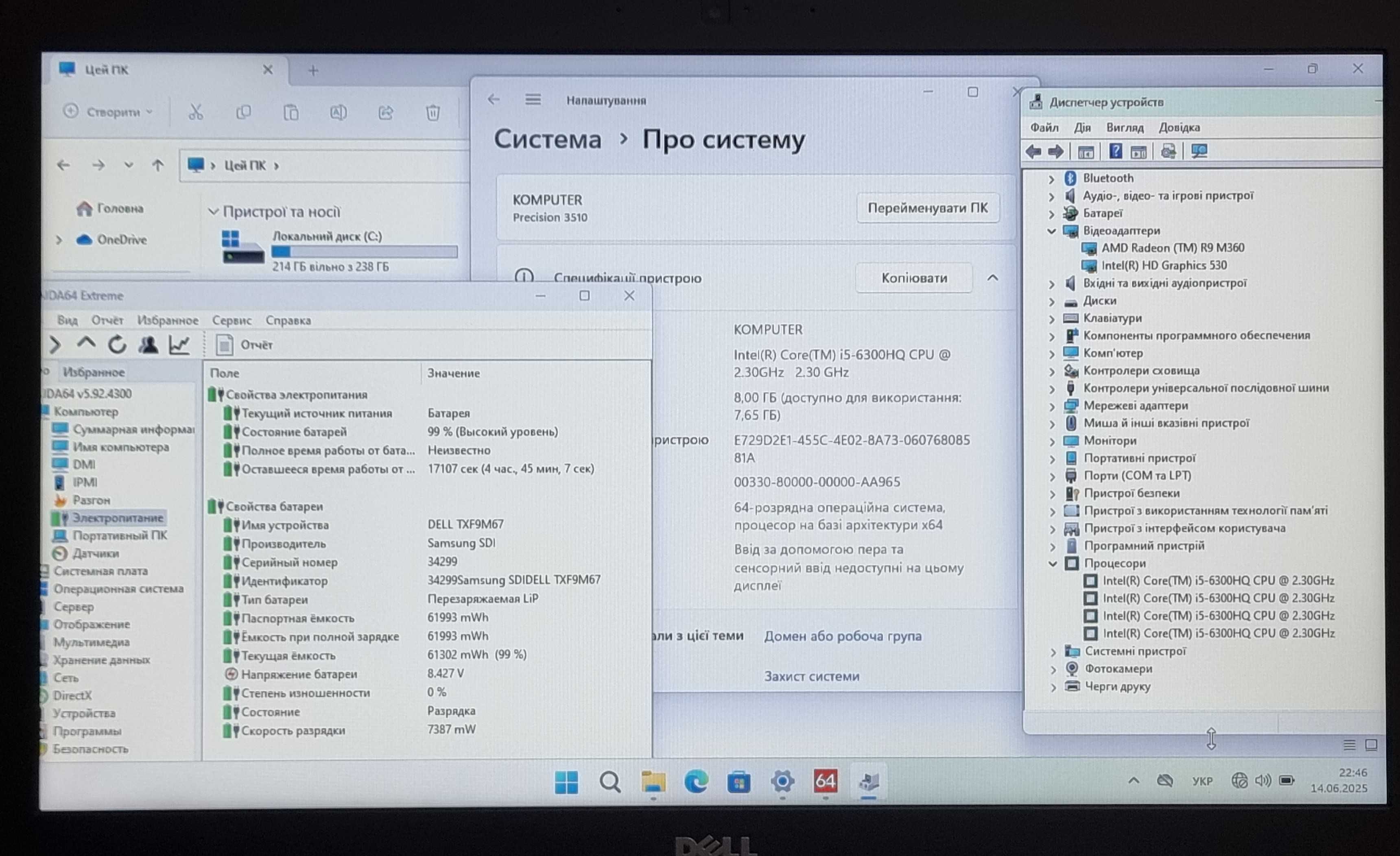Click the AIDA64 taskbar icon
The image size is (1400, 856).
point(825,782)
